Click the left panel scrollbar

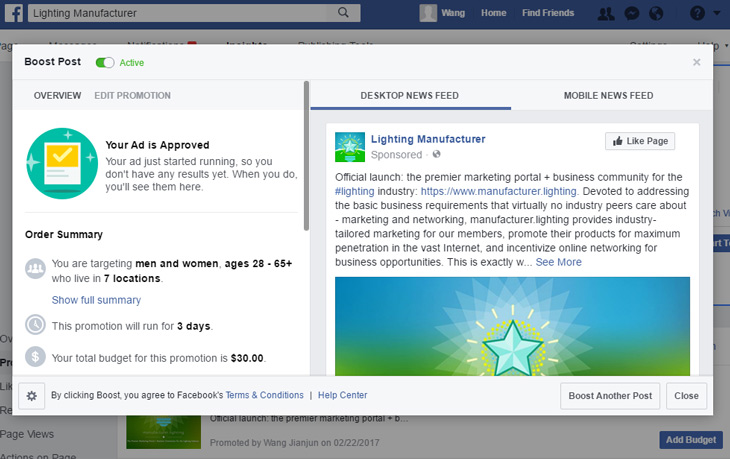(x=306, y=156)
